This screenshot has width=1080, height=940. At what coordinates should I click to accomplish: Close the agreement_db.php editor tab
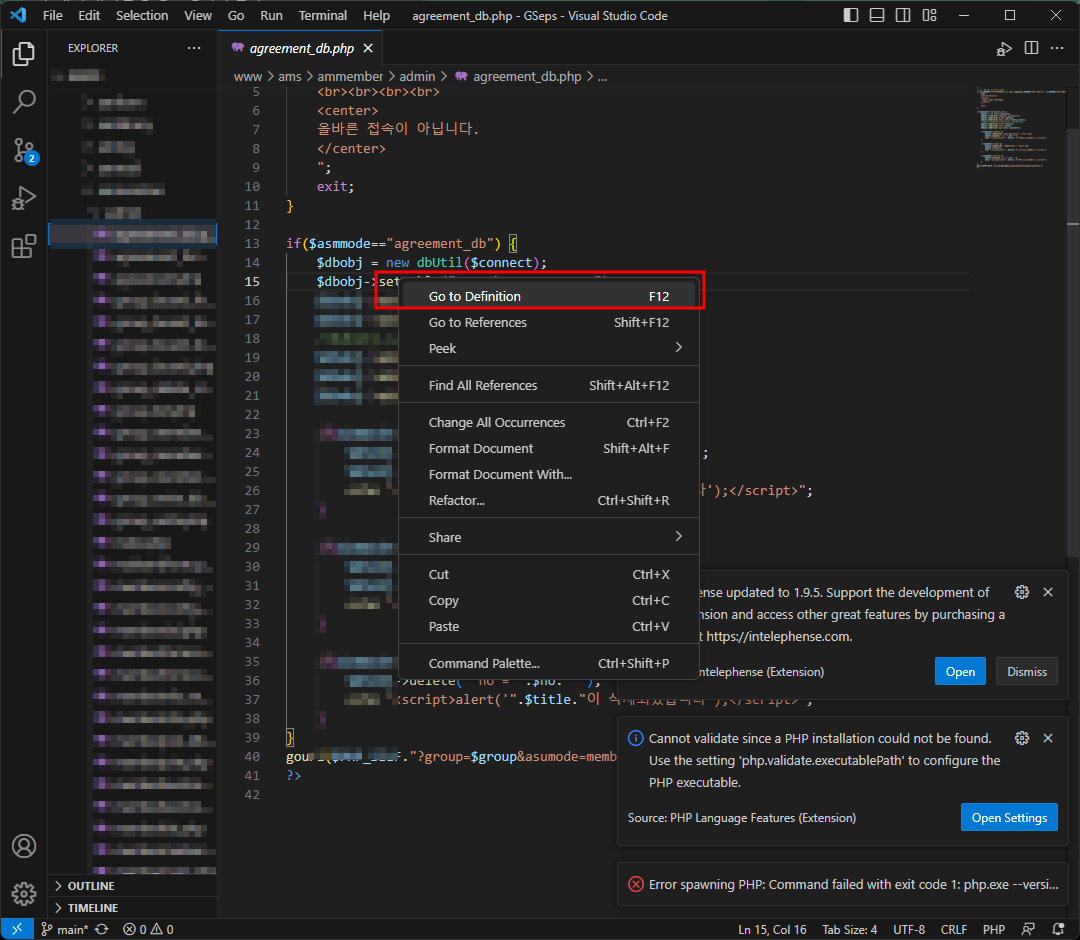(x=368, y=48)
